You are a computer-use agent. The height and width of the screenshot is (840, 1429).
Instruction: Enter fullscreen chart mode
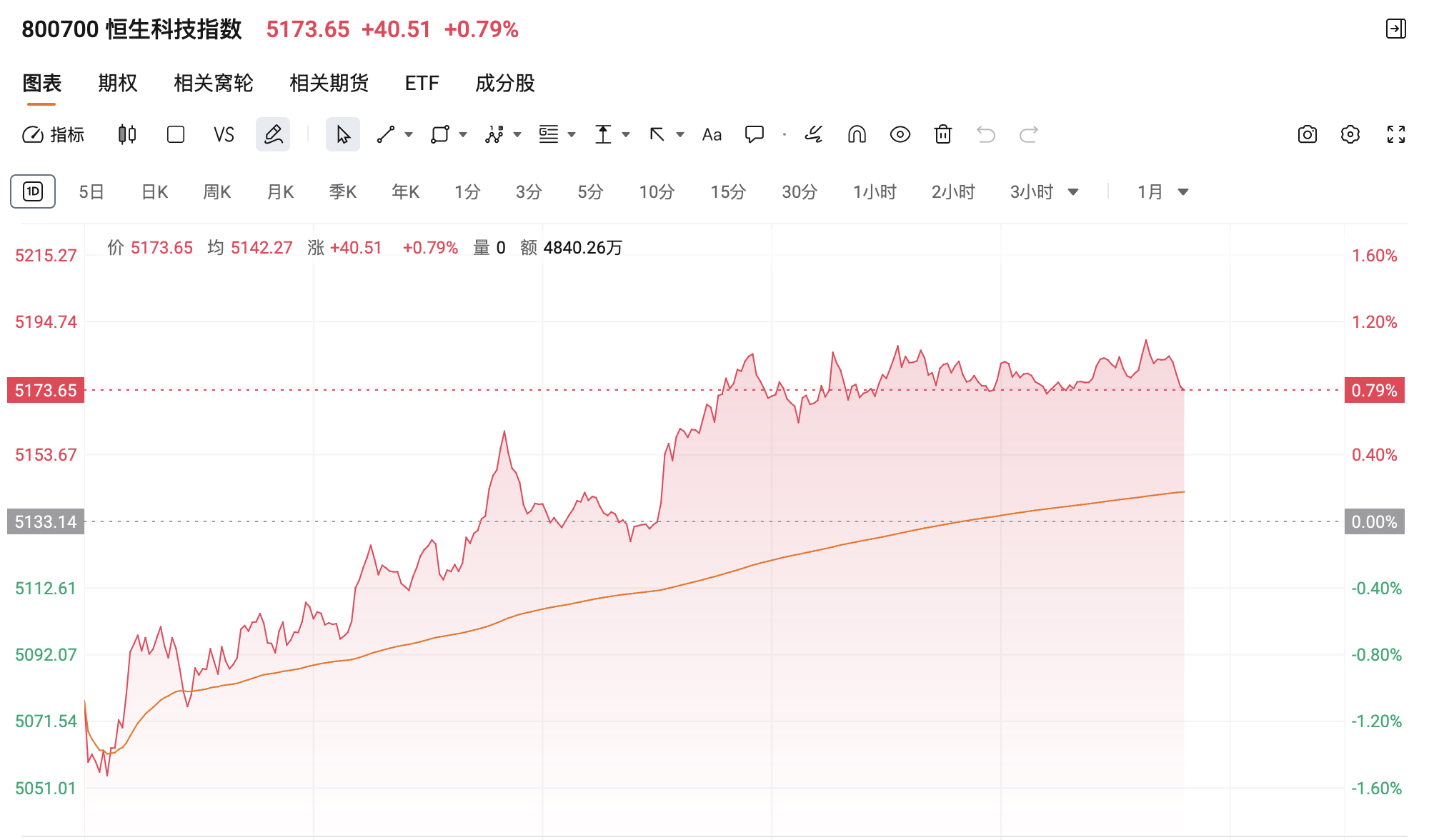(1395, 134)
